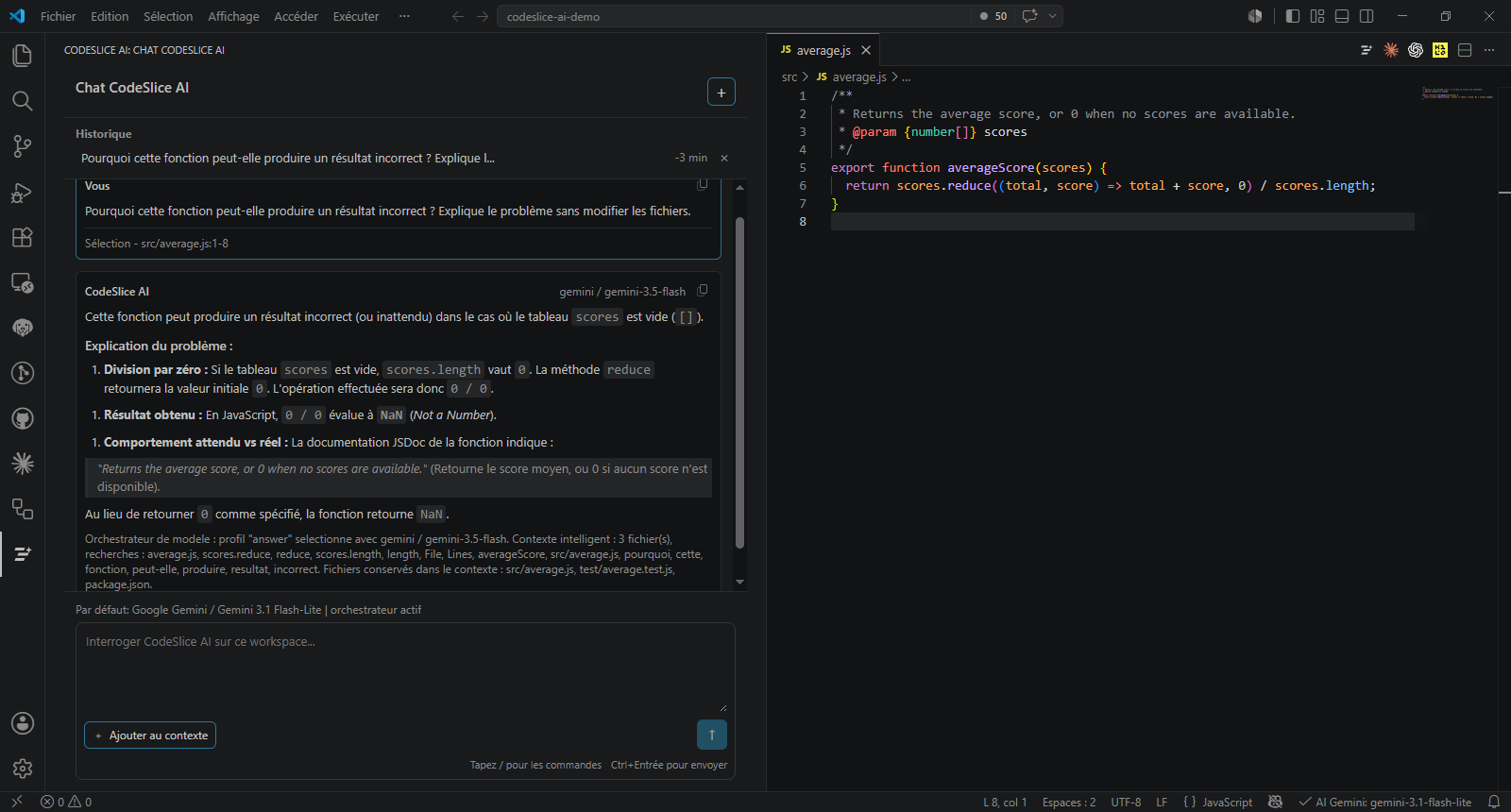The width and height of the screenshot is (1511, 812).
Task: Open the Affichage menu
Action: coord(233,16)
